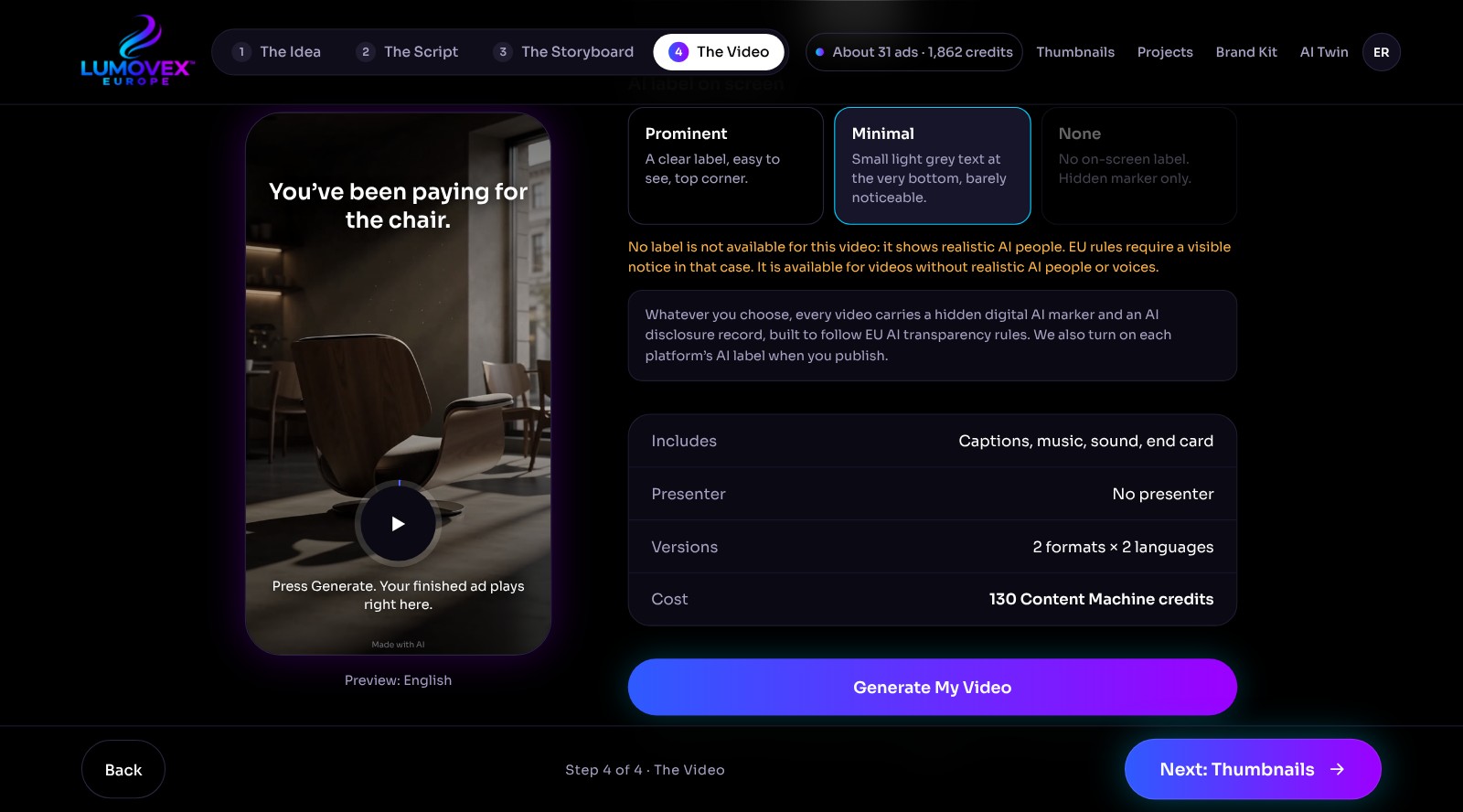Screen dimensions: 1463x812
Task: Click the No presenter value
Action: point(1163,494)
